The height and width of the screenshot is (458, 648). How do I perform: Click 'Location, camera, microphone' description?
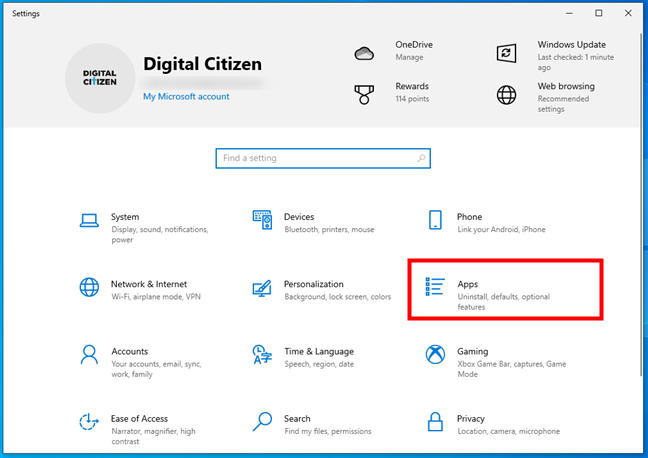[x=508, y=431]
